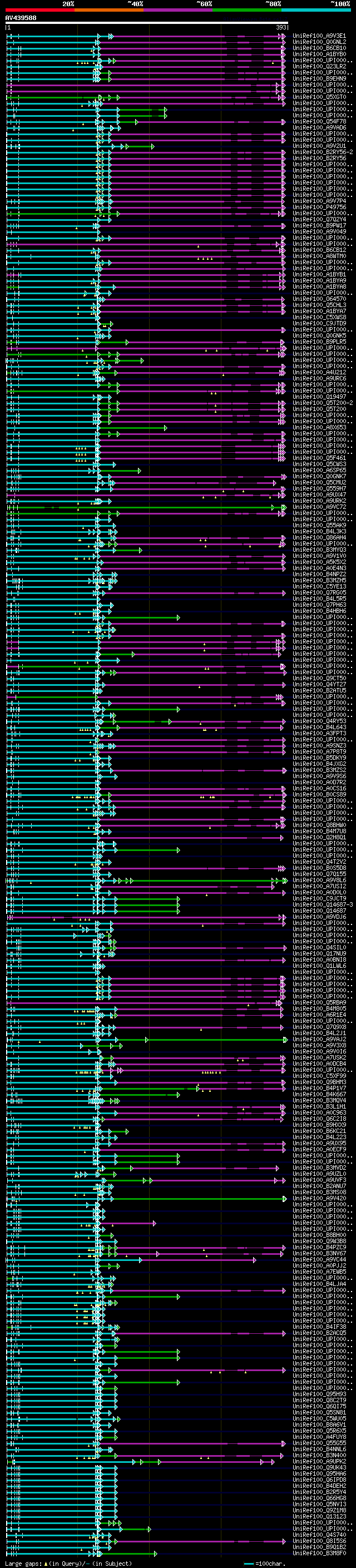
Task: Select the UniRef100_B9PLR5 hit
Action: click(319, 342)
